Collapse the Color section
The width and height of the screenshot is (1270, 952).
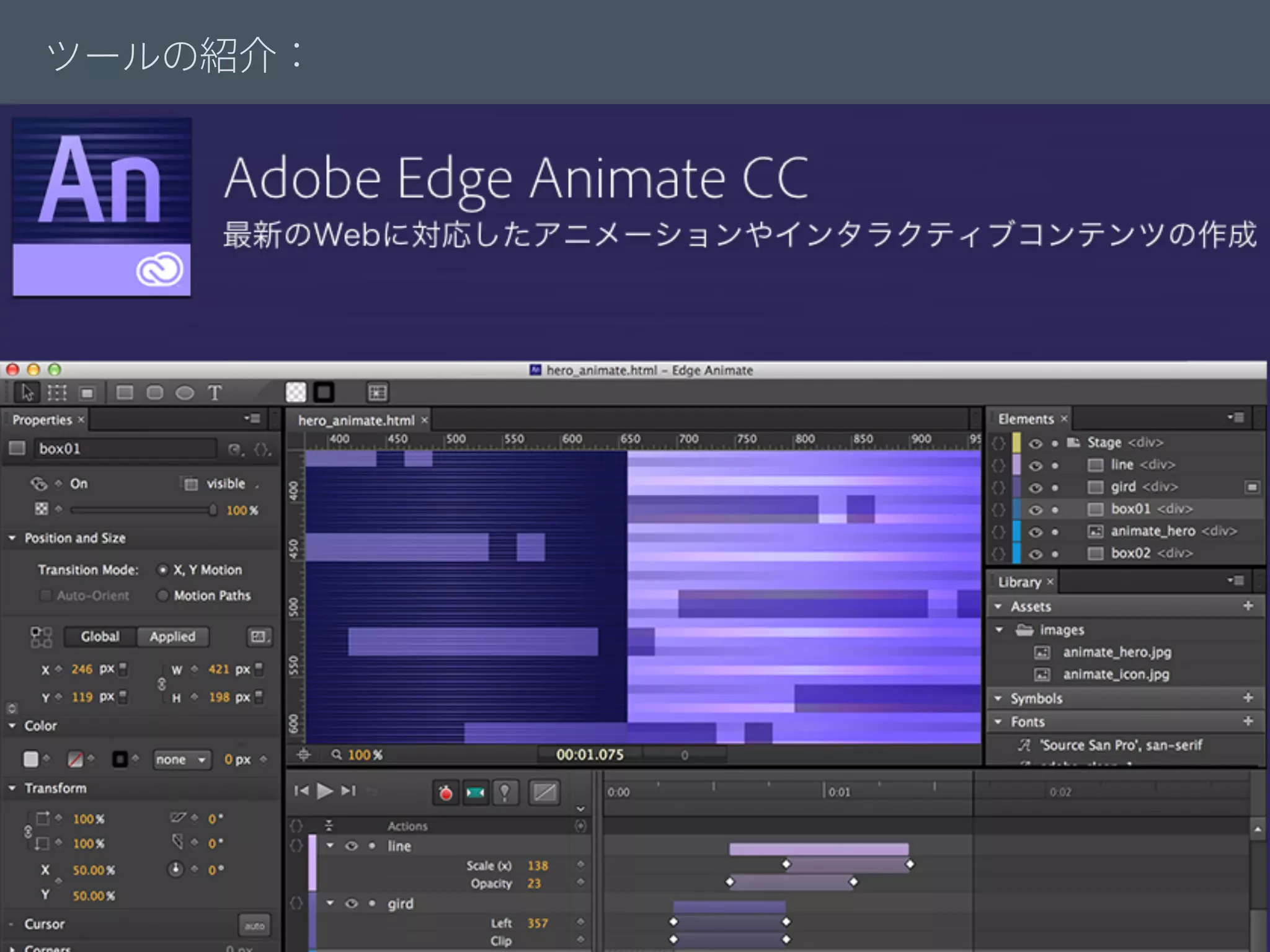click(12, 725)
